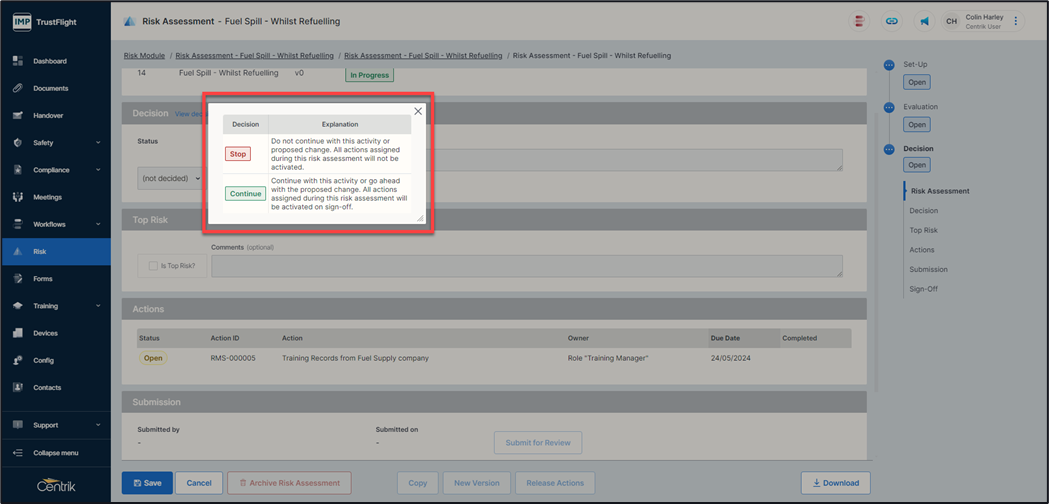Click the Cancel button
1049x504 pixels.
pos(199,483)
